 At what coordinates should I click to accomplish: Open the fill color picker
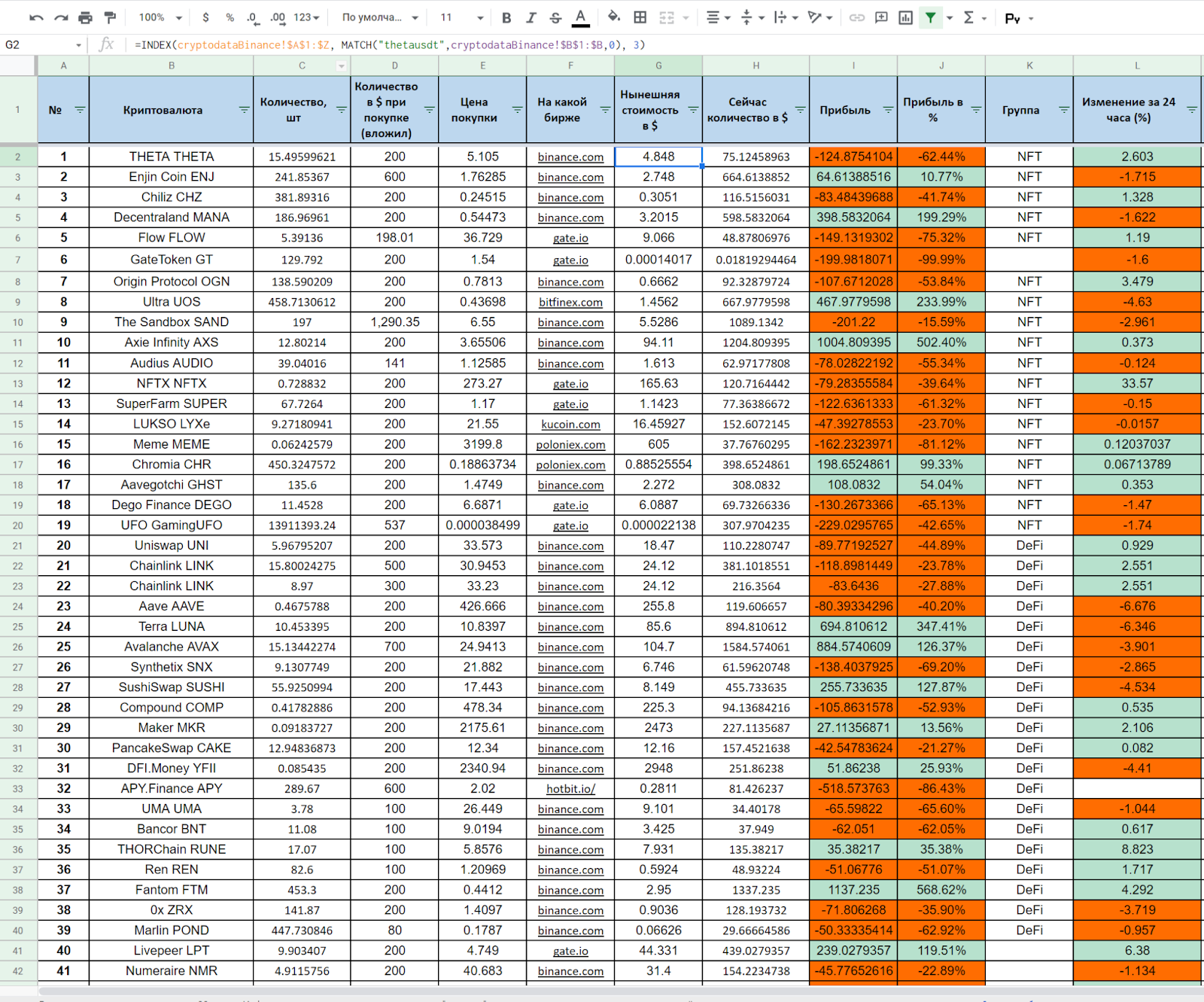click(x=614, y=17)
